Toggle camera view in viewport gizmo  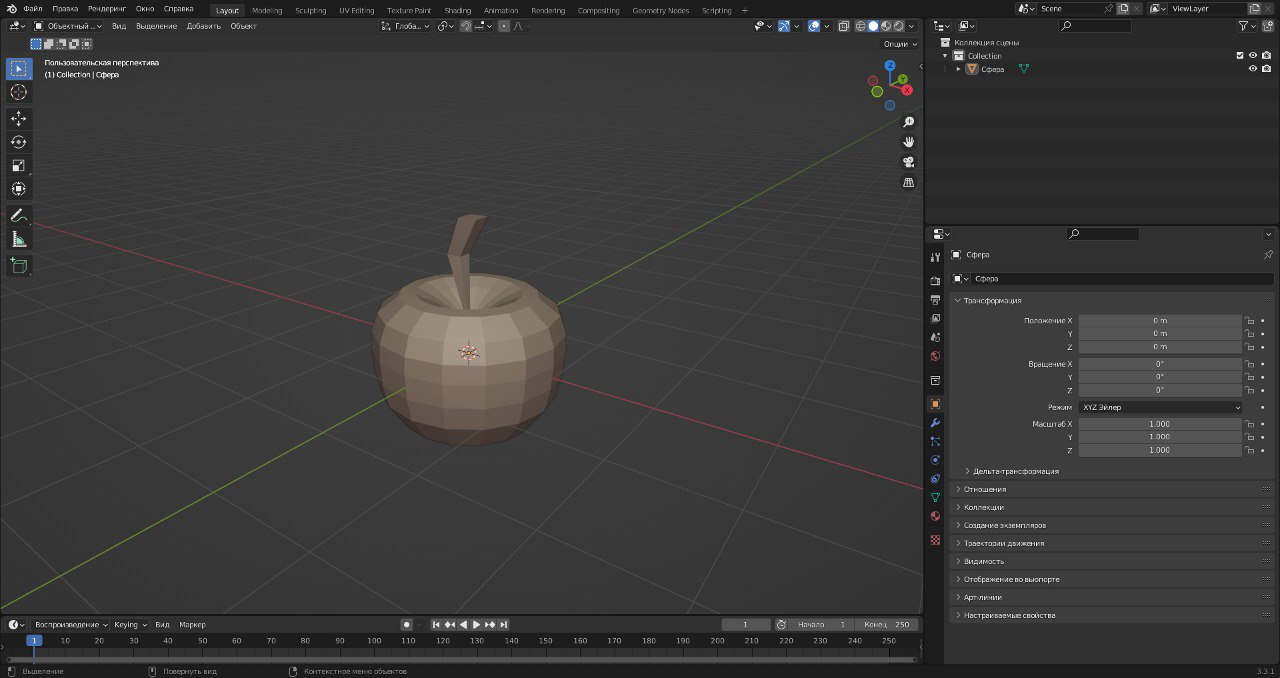[909, 162]
